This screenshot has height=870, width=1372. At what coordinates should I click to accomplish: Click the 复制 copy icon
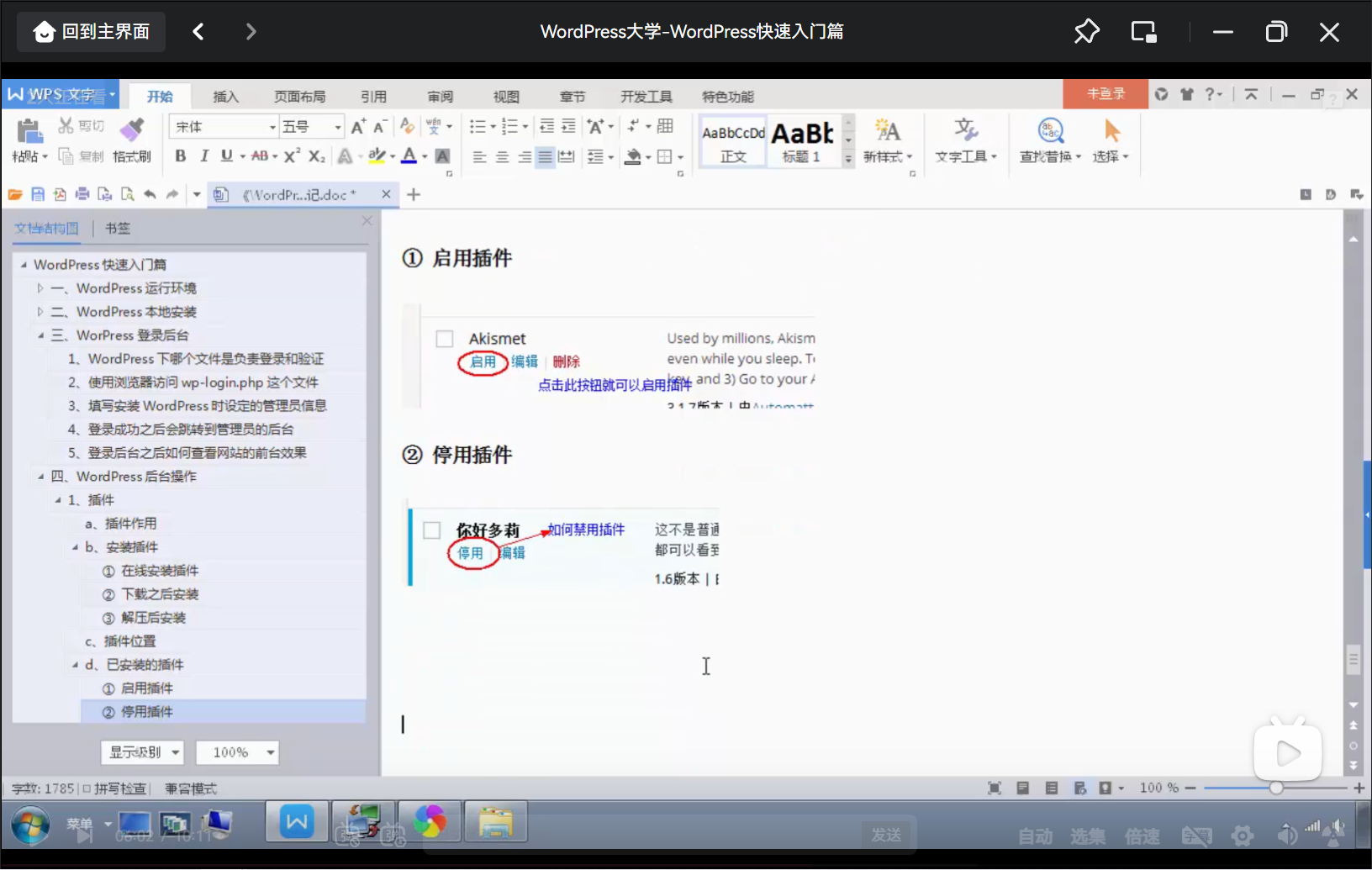(66, 156)
